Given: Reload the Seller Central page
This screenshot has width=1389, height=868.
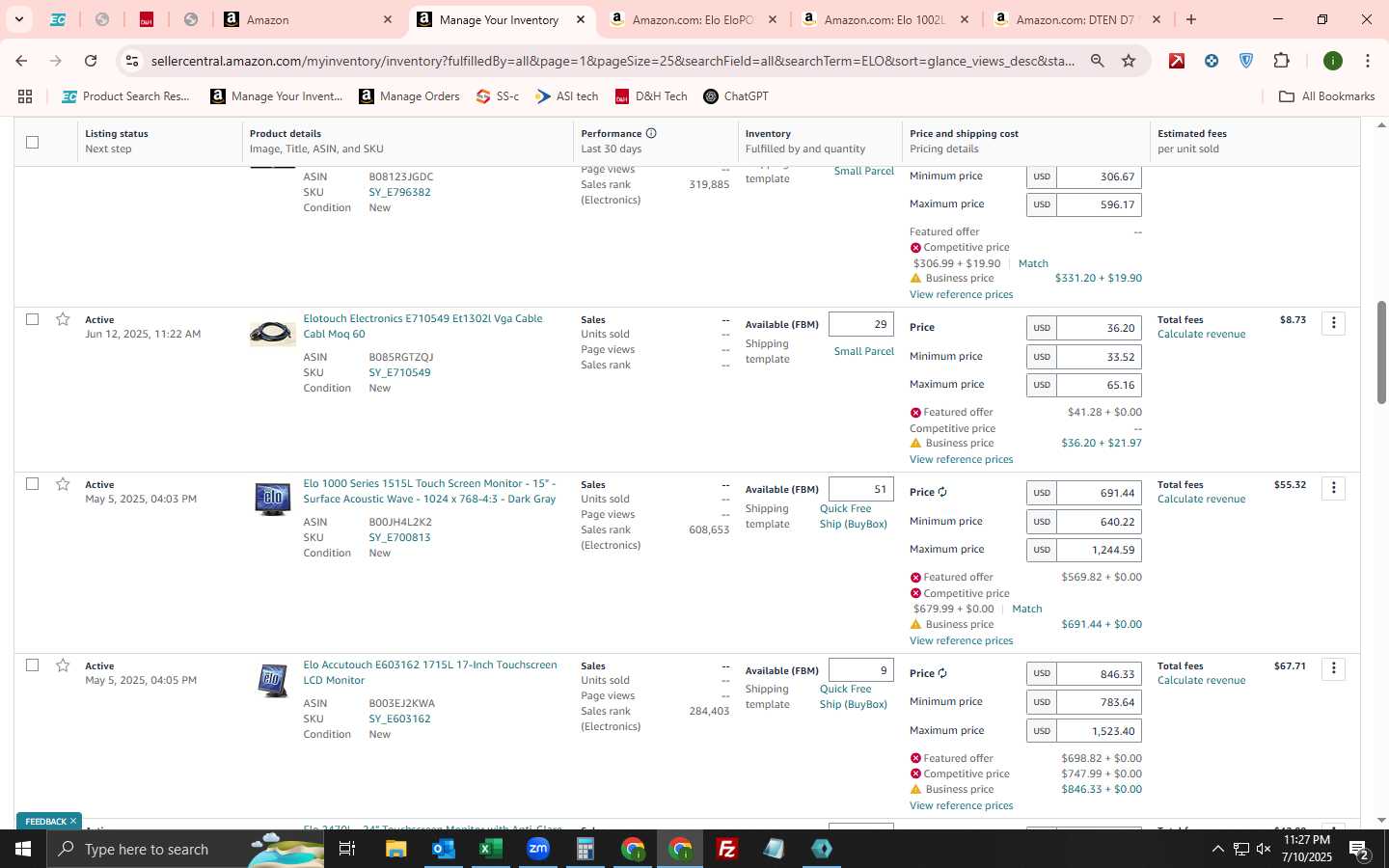Looking at the screenshot, I should tap(91, 61).
